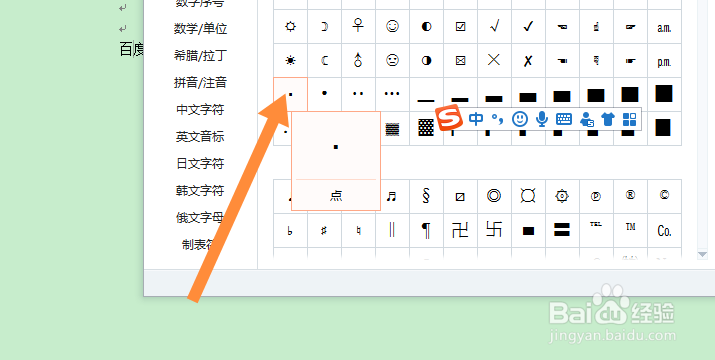
Task: Insert the checked ballot box ☑
Action: (461, 26)
